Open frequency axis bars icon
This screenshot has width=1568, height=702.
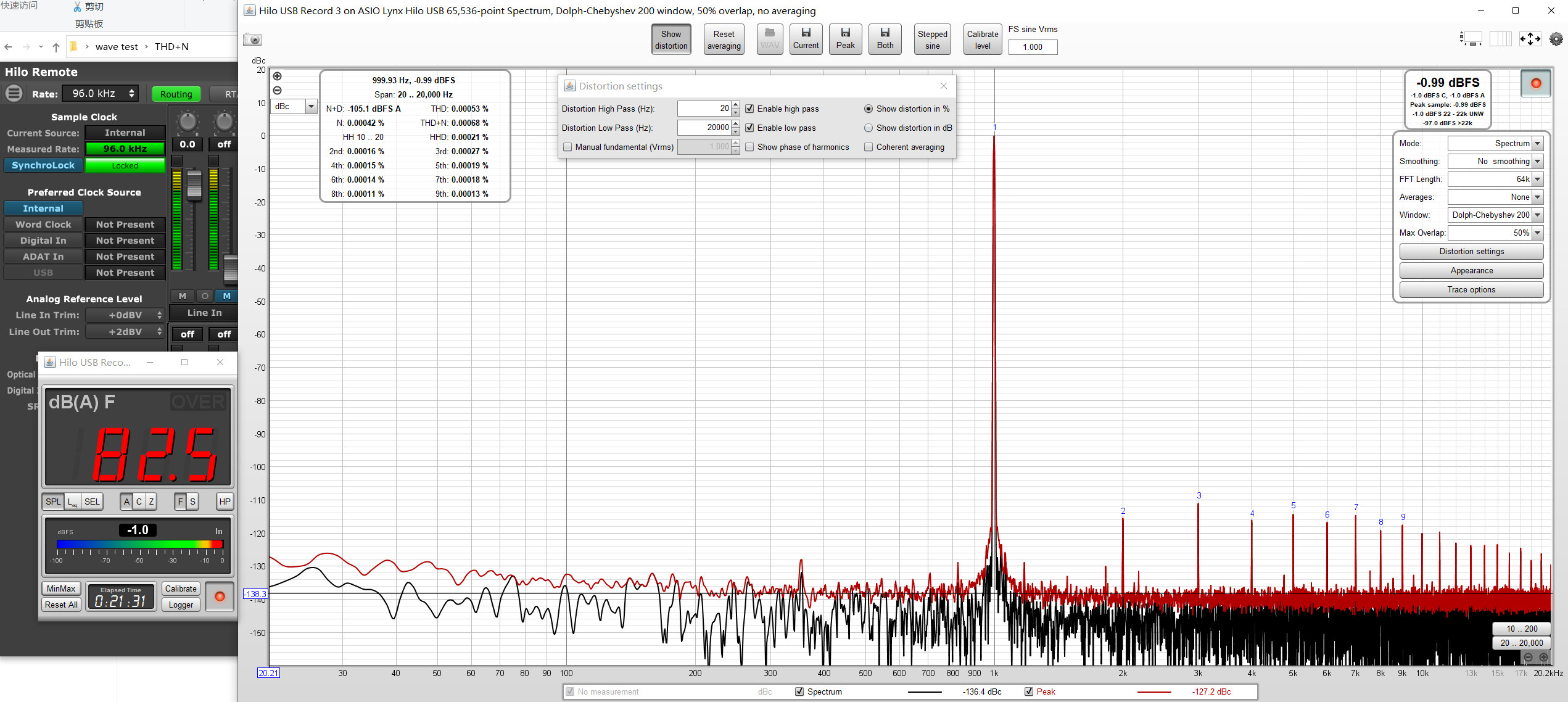tap(1500, 39)
